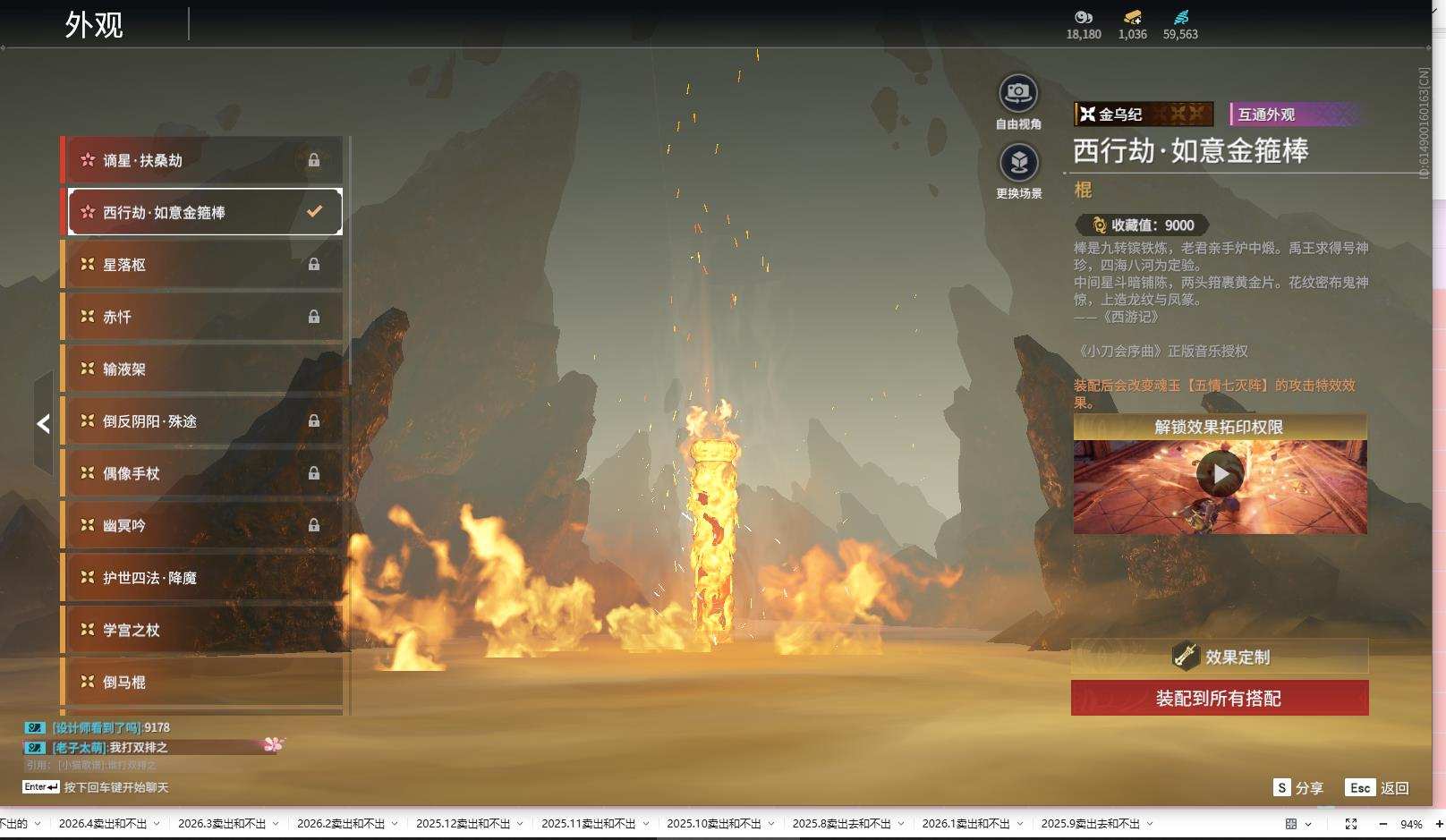This screenshot has height=840, width=1446.
Task: Change the scene with 更换场景 icon
Action: [x=1018, y=163]
